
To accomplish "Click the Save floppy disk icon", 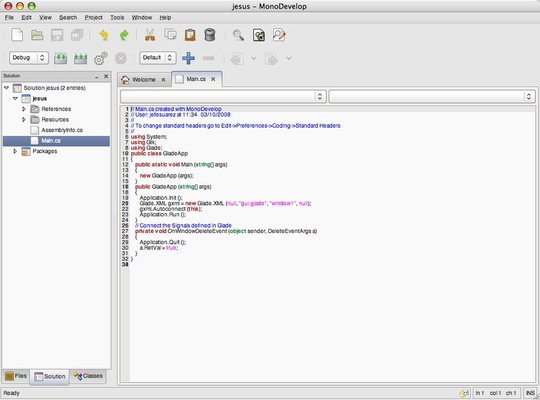I will 57,35.
